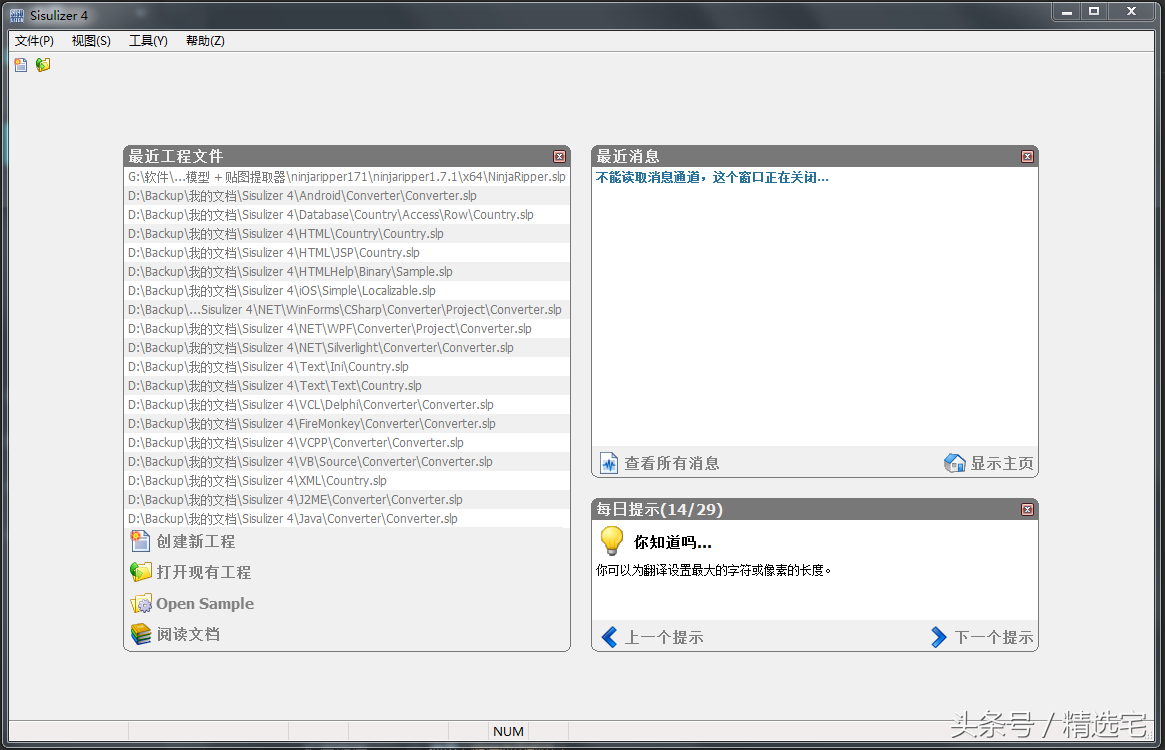Click the light bulb tip icon
Screen dimensions: 1165x750
[611, 540]
